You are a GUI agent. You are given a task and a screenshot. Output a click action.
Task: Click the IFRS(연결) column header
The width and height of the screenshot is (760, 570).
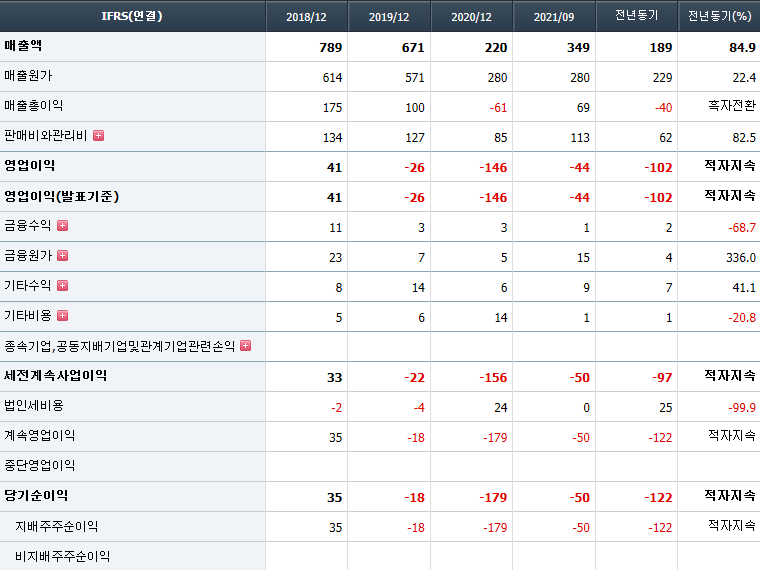[132, 16]
